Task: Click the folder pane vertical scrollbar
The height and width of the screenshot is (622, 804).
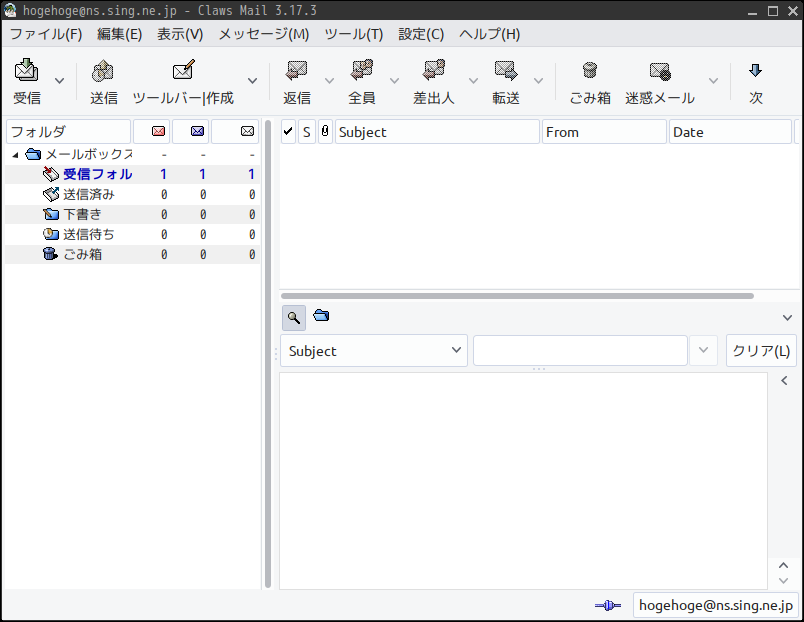Action: 268,354
